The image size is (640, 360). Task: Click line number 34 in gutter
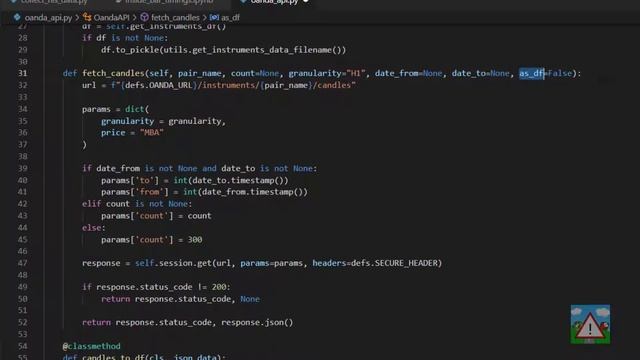pyautogui.click(x=22, y=109)
